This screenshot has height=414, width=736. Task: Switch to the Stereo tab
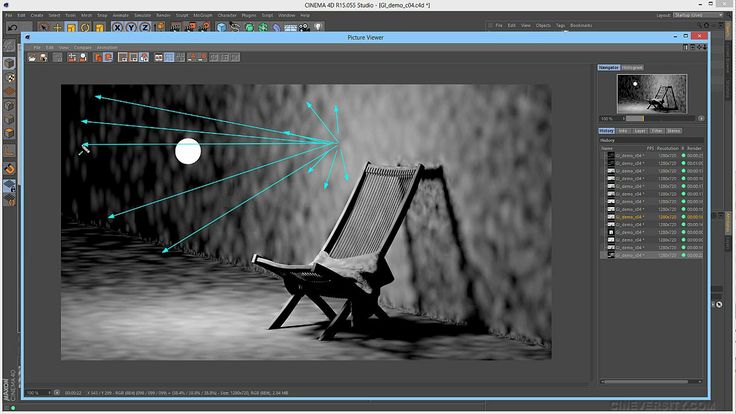coord(674,131)
